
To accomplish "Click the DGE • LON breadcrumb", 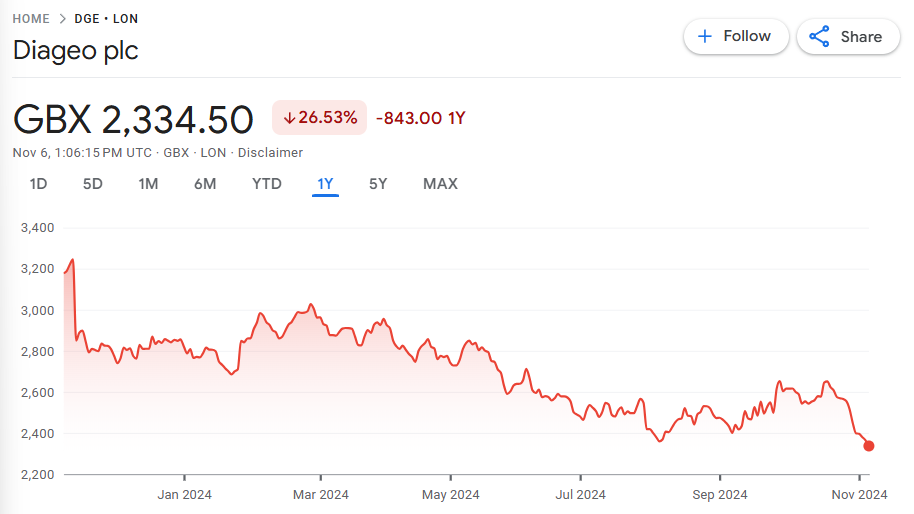I will point(106,19).
